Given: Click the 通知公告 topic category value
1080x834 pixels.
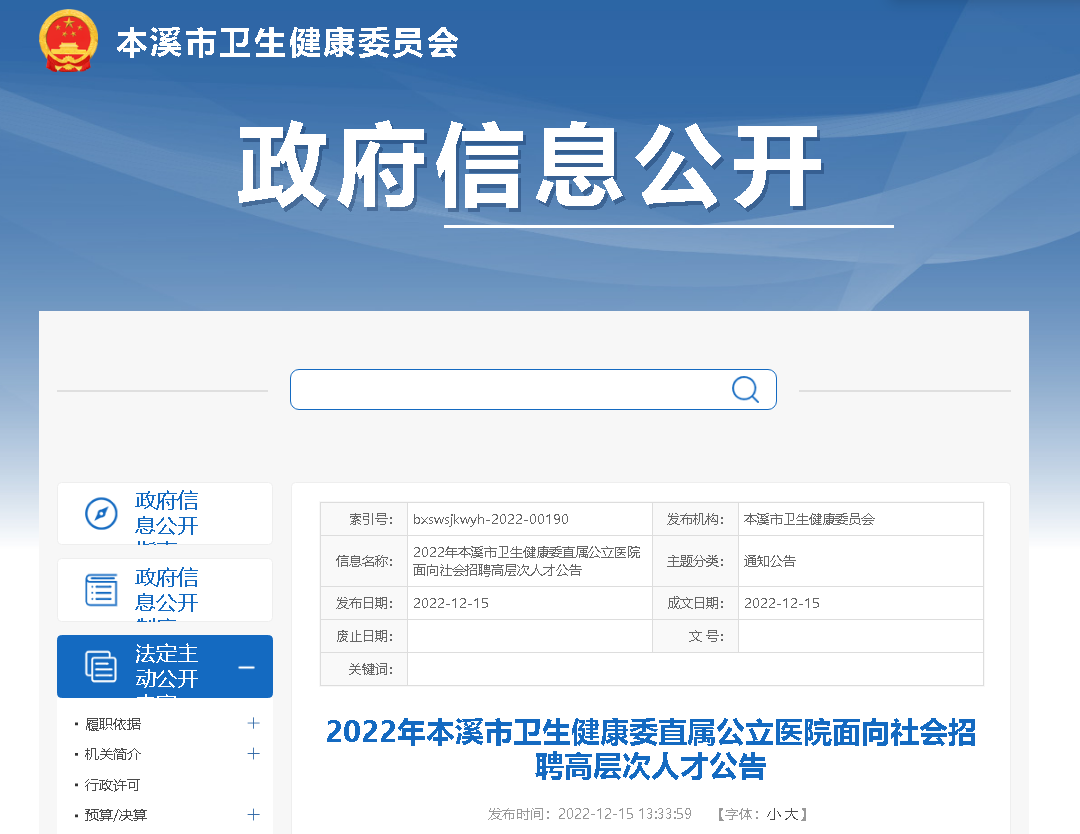Looking at the screenshot, I should (x=770, y=561).
